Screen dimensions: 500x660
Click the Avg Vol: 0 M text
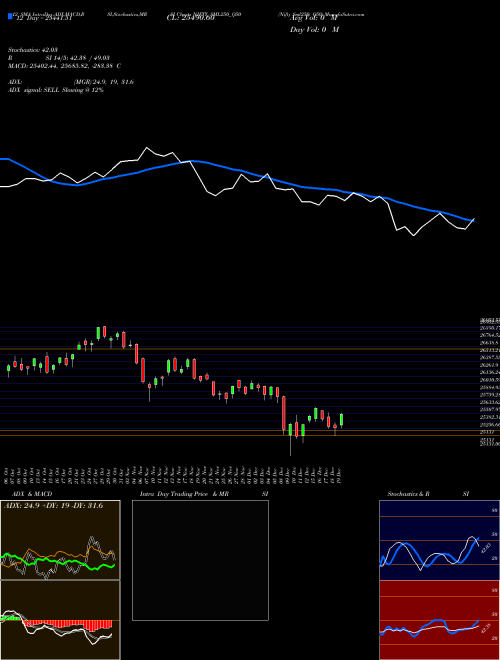point(315,18)
